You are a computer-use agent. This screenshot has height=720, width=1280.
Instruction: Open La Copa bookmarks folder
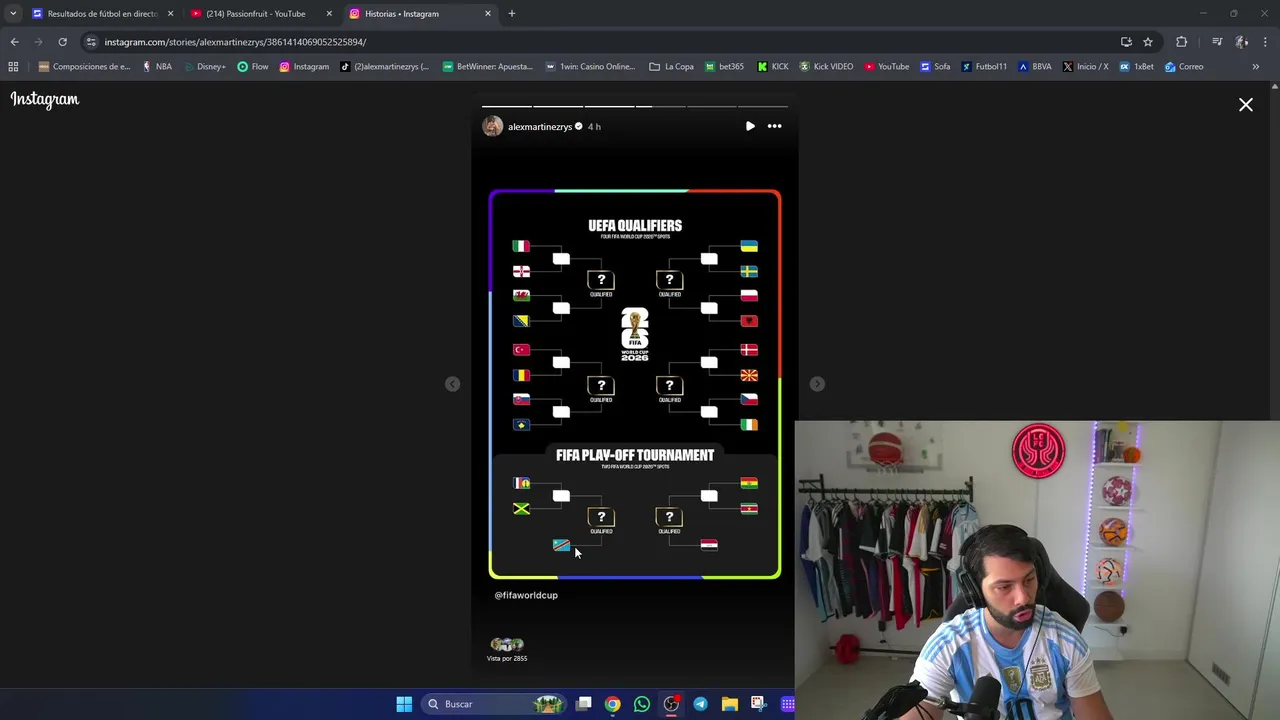click(x=671, y=67)
